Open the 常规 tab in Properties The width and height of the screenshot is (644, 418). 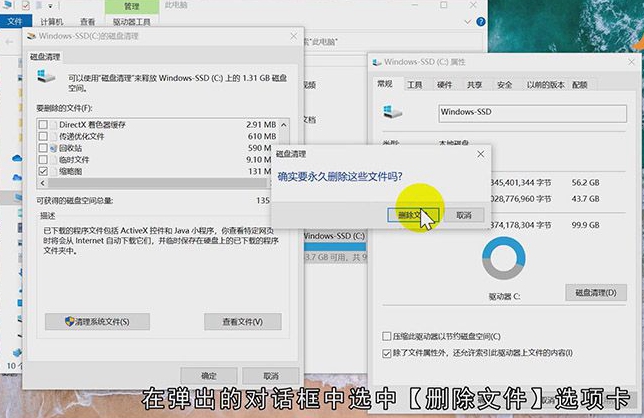385,84
